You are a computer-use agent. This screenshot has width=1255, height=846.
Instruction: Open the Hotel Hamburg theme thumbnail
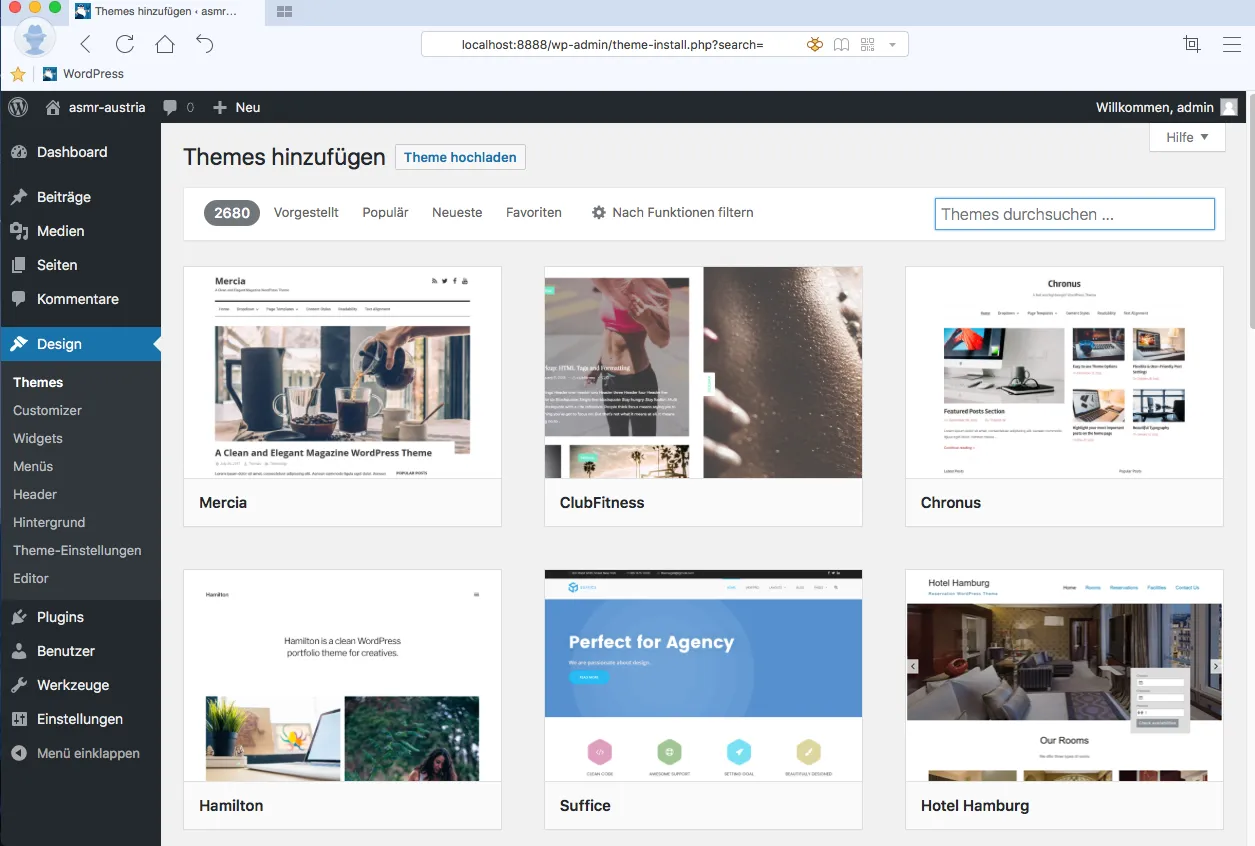[x=1064, y=676]
